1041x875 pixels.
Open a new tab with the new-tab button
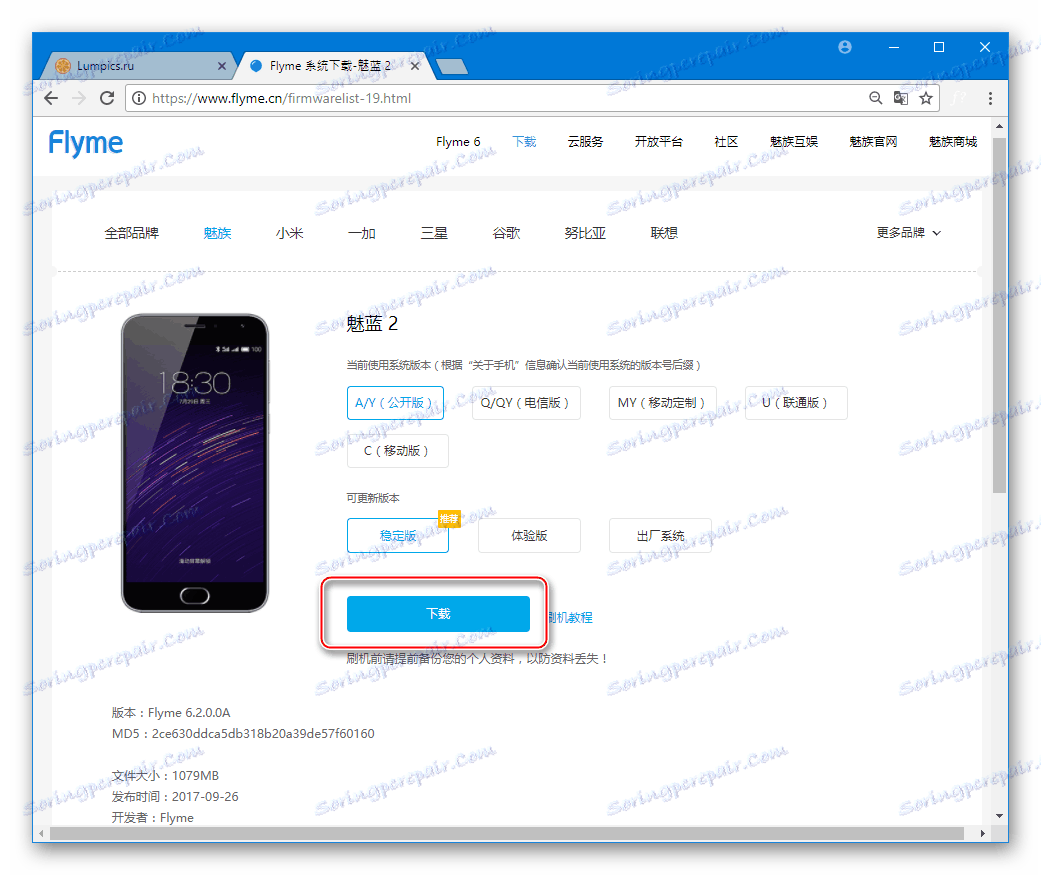(452, 66)
